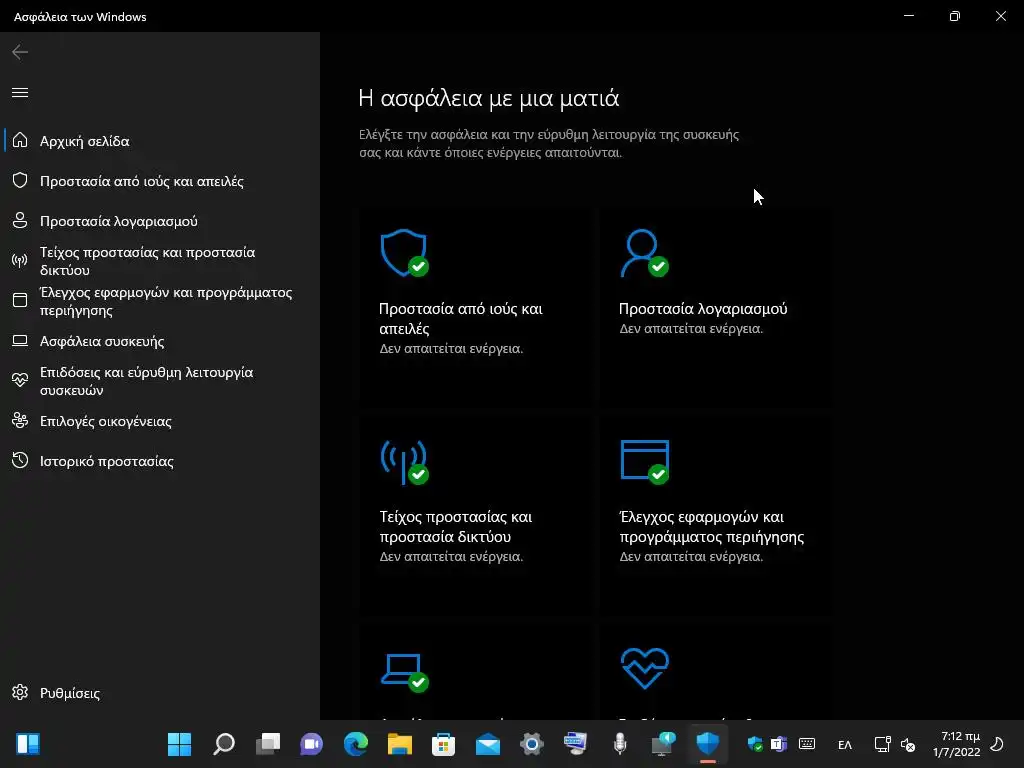Open taskbar Search
The width and height of the screenshot is (1024, 768).
point(223,744)
